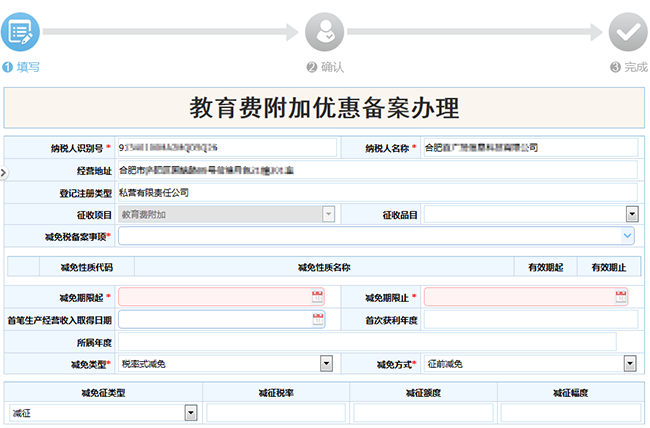Open calendar picker for 减免期限止
Image resolution: width=650 pixels, height=428 pixels.
(624, 297)
